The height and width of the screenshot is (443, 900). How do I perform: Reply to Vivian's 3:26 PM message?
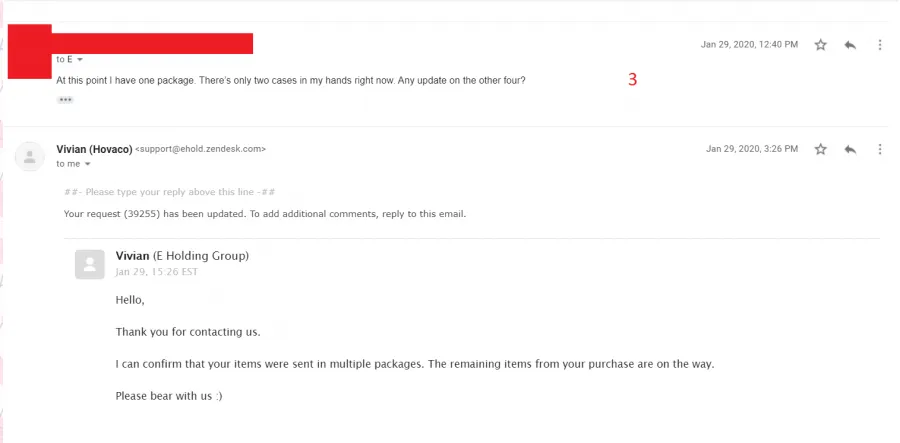(850, 149)
